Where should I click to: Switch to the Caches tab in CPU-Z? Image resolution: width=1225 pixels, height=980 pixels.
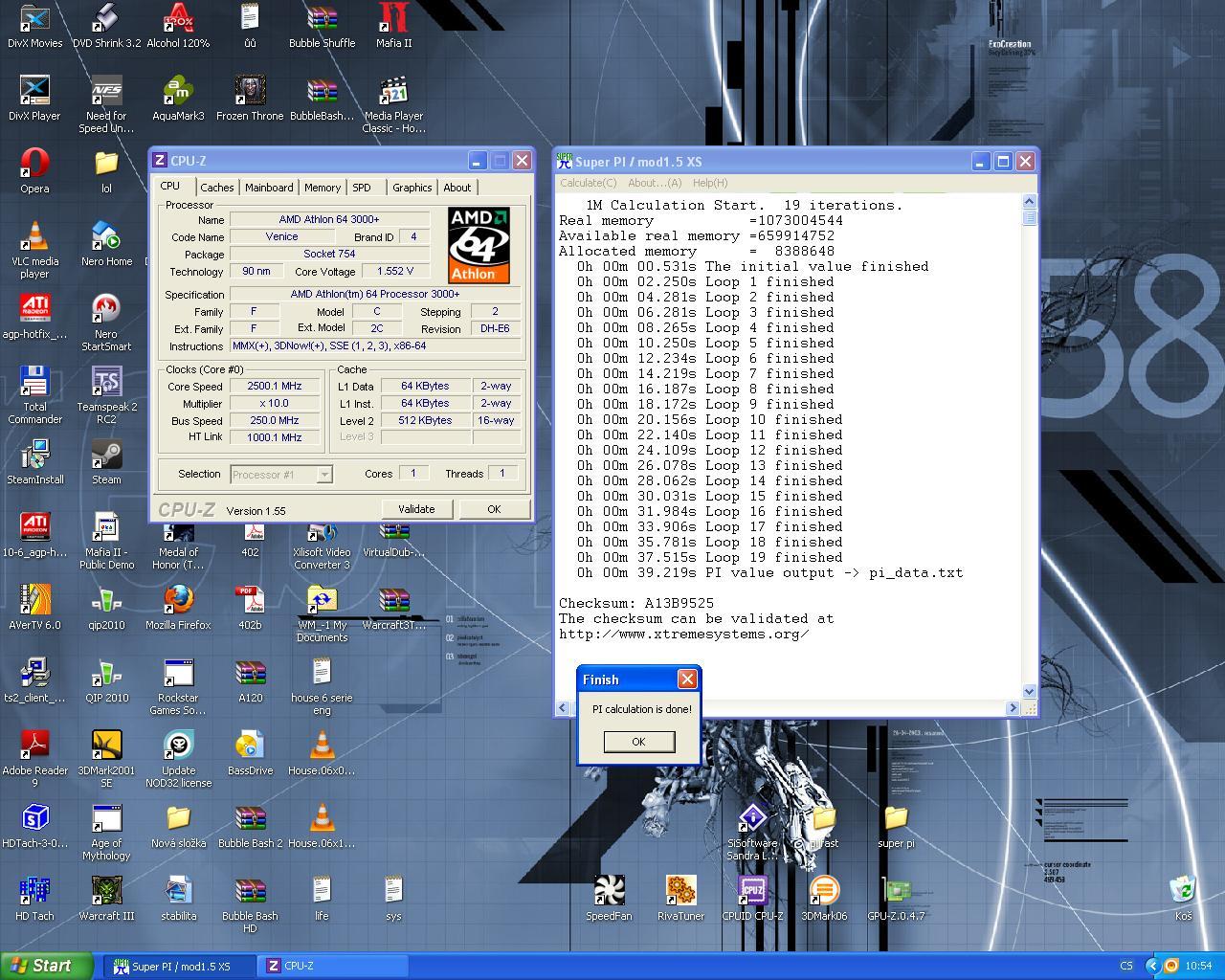(x=217, y=188)
